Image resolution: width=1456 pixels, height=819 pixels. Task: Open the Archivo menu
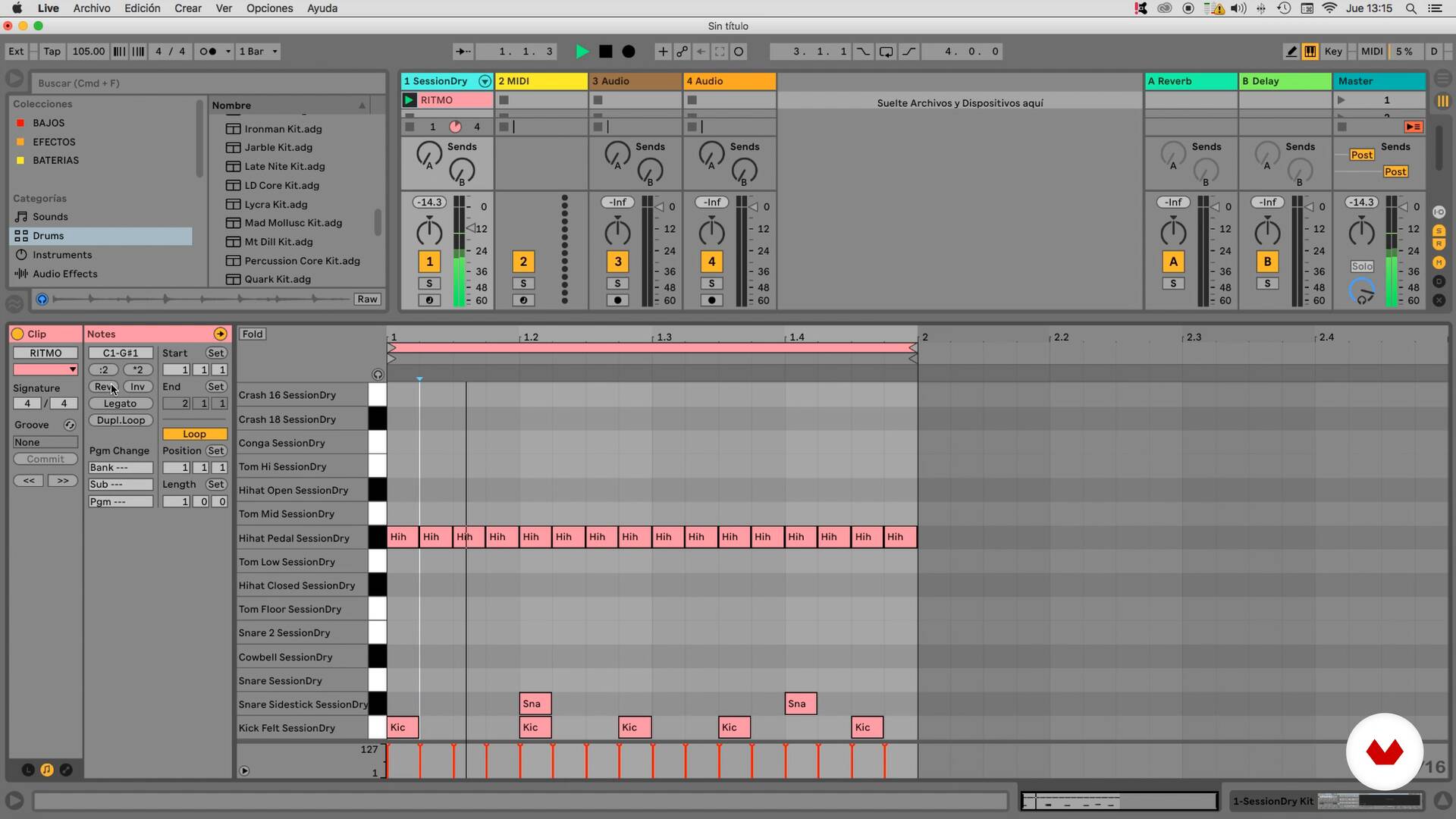(92, 8)
